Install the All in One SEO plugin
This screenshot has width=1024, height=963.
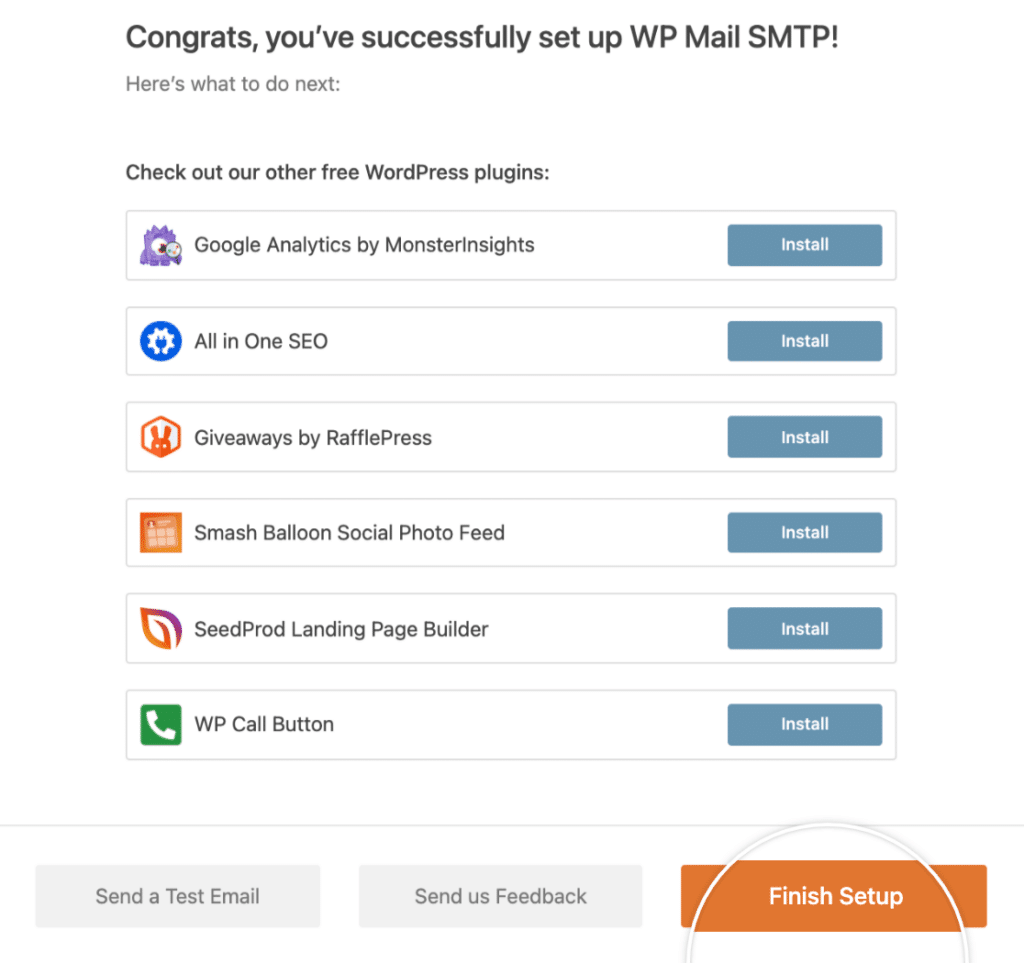point(804,341)
